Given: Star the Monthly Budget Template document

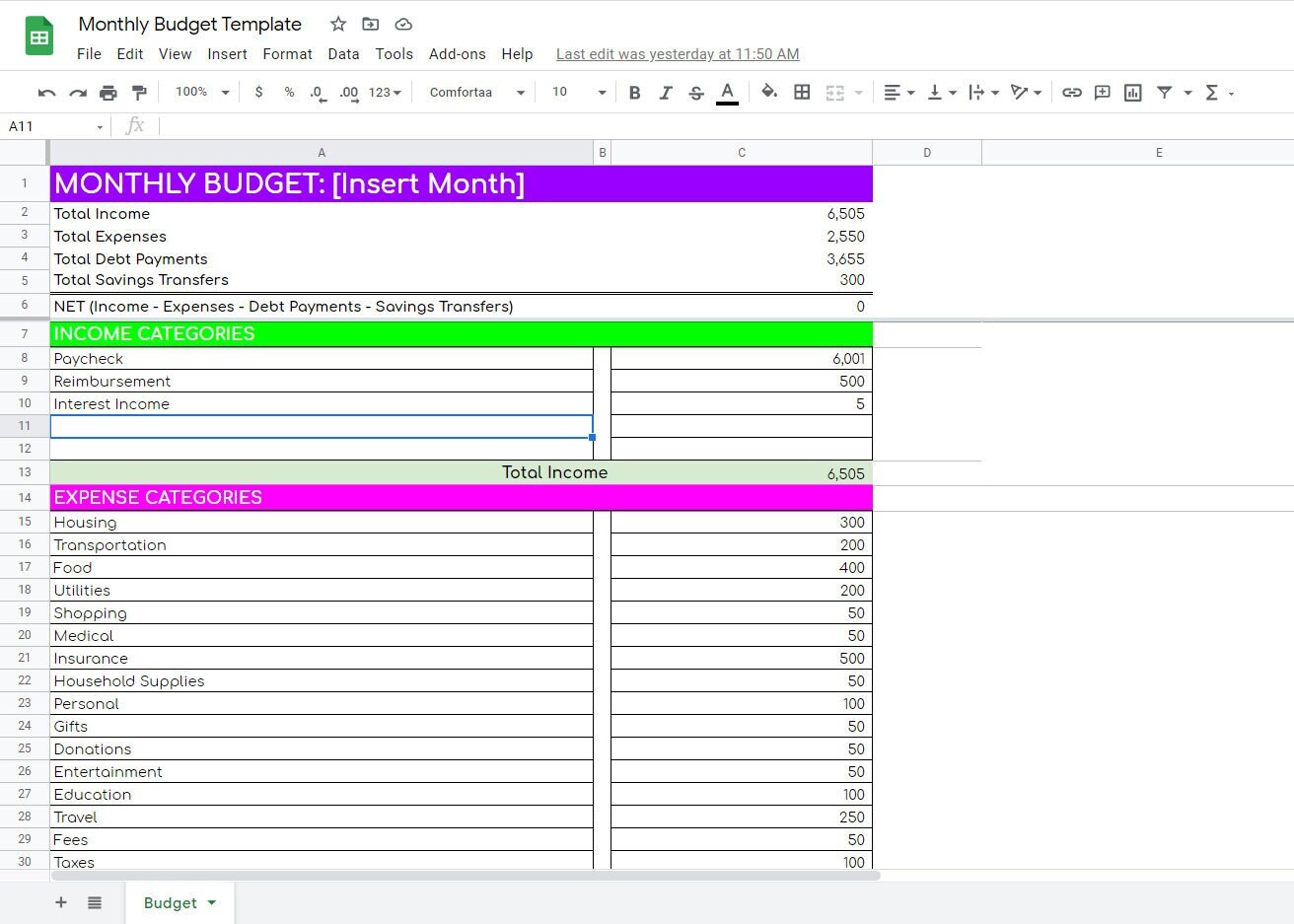Looking at the screenshot, I should [x=338, y=24].
